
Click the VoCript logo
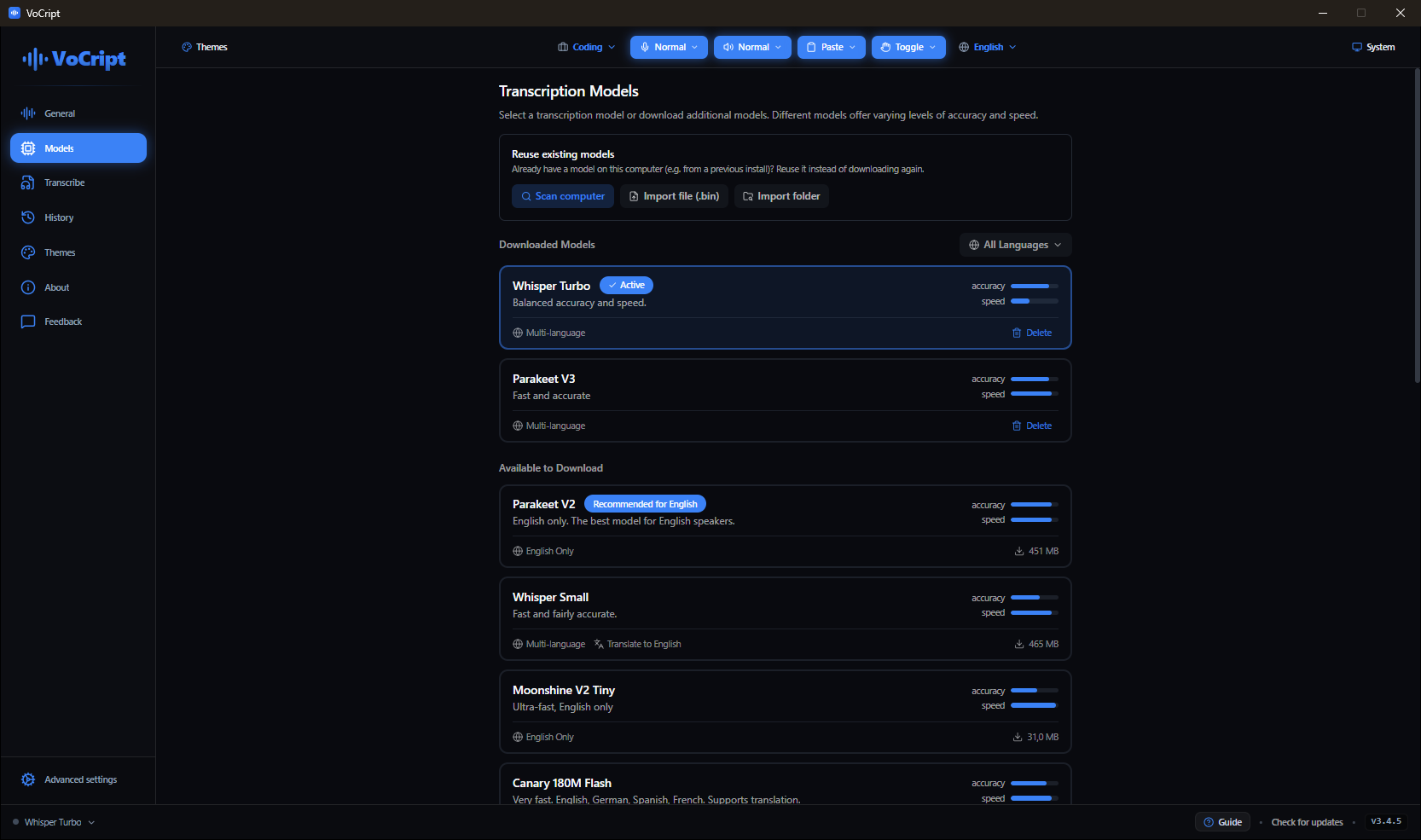[x=74, y=59]
